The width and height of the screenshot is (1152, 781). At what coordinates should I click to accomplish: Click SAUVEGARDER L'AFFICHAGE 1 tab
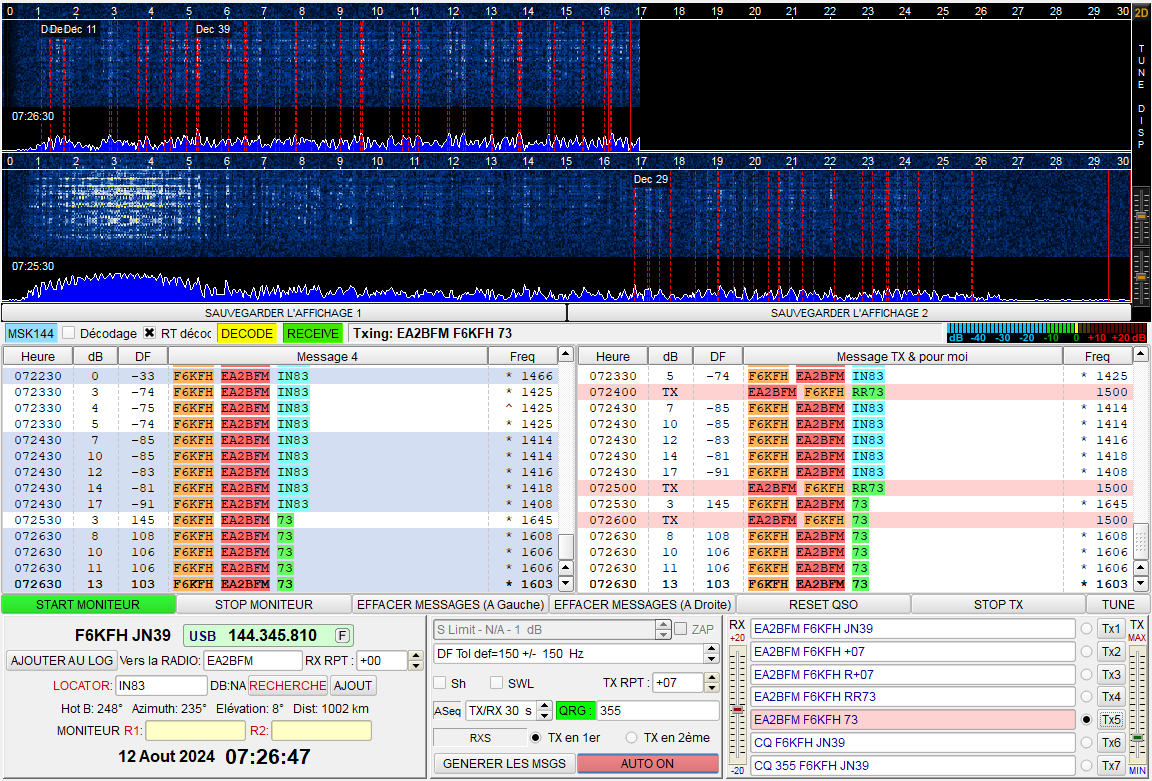pos(284,313)
